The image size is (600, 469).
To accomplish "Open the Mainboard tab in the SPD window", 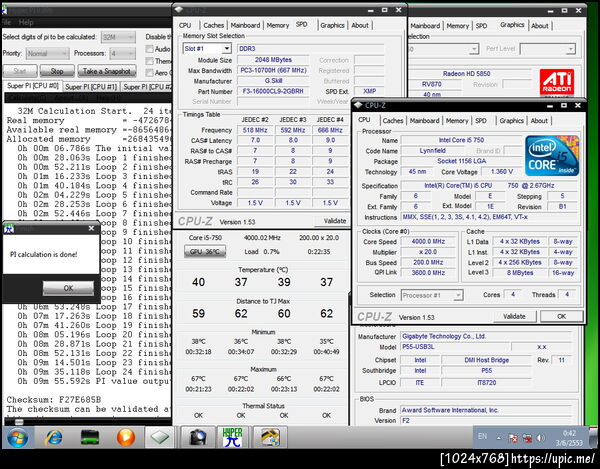I will (x=245, y=25).
